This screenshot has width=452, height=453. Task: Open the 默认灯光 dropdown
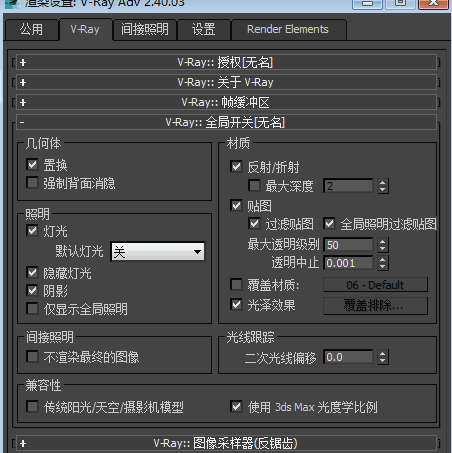(158, 251)
